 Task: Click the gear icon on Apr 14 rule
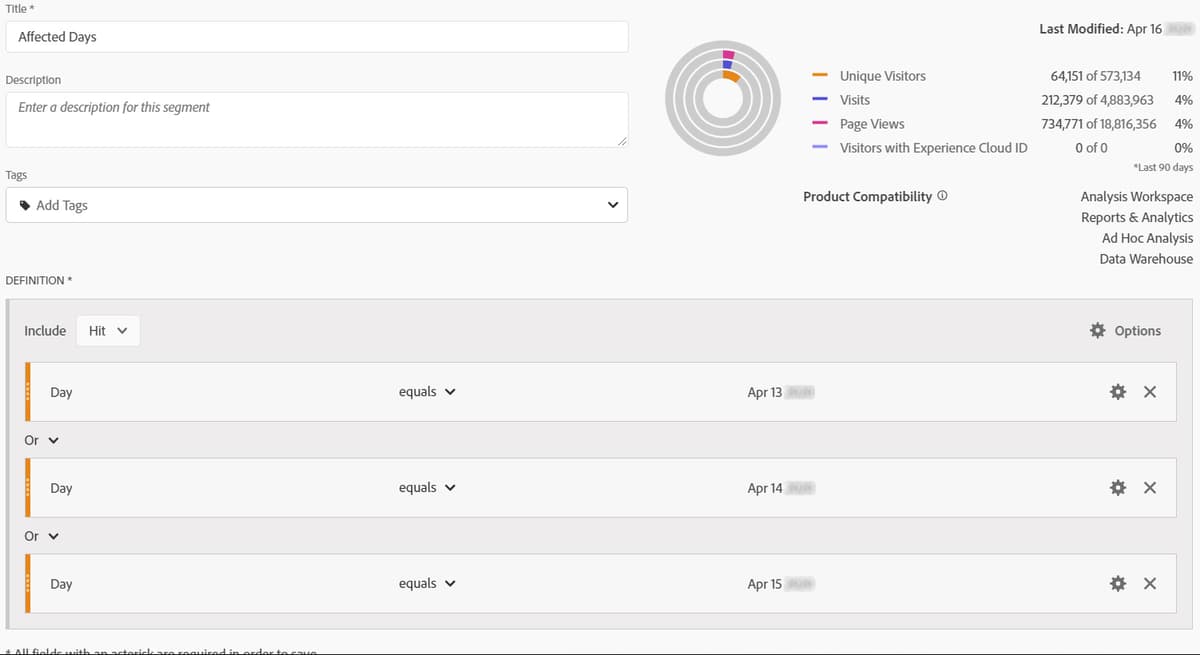[x=1117, y=487]
